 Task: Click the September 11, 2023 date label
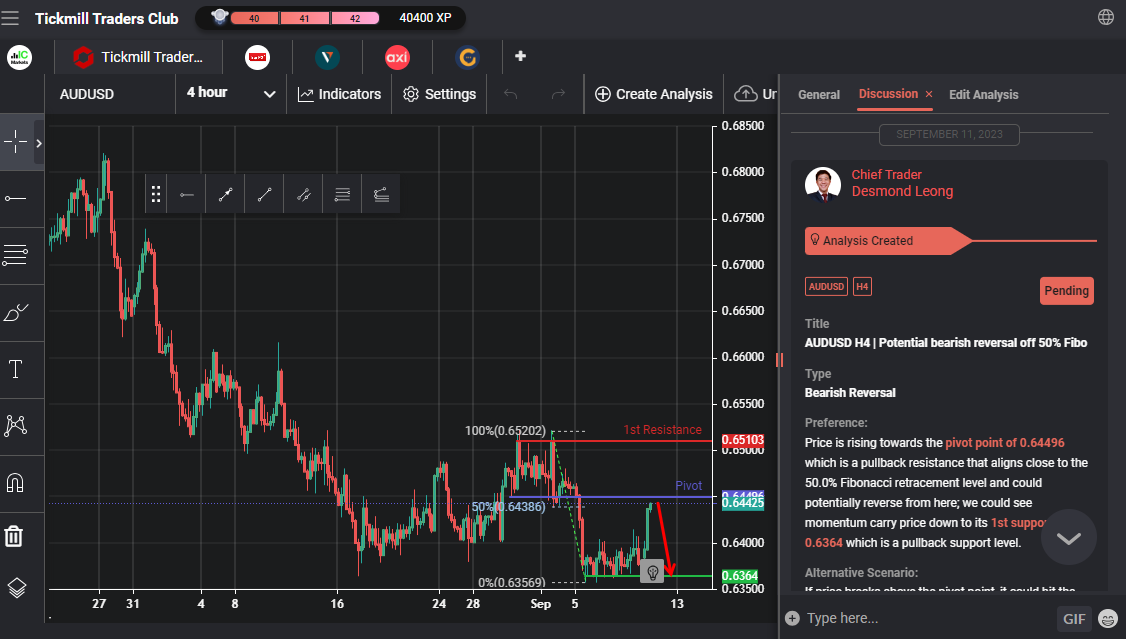[949, 134]
